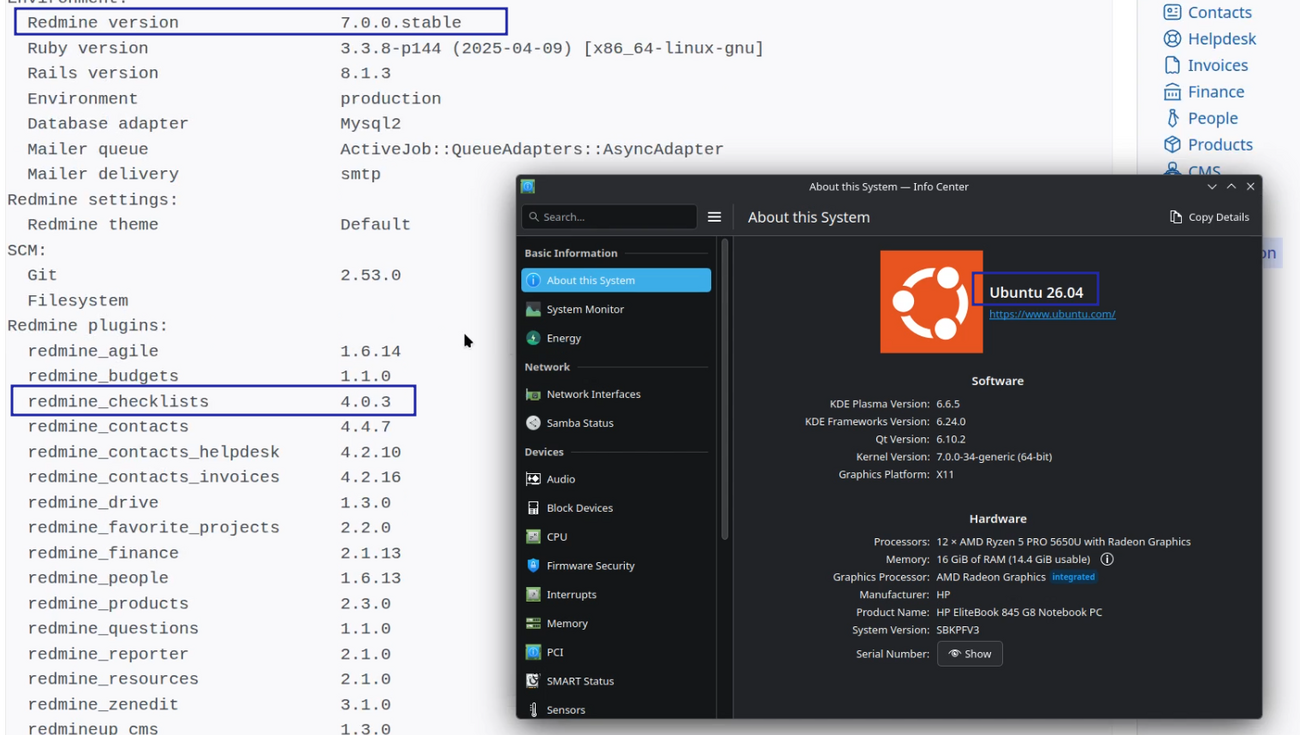Click the memory info icon beside RAM

point(1107,559)
